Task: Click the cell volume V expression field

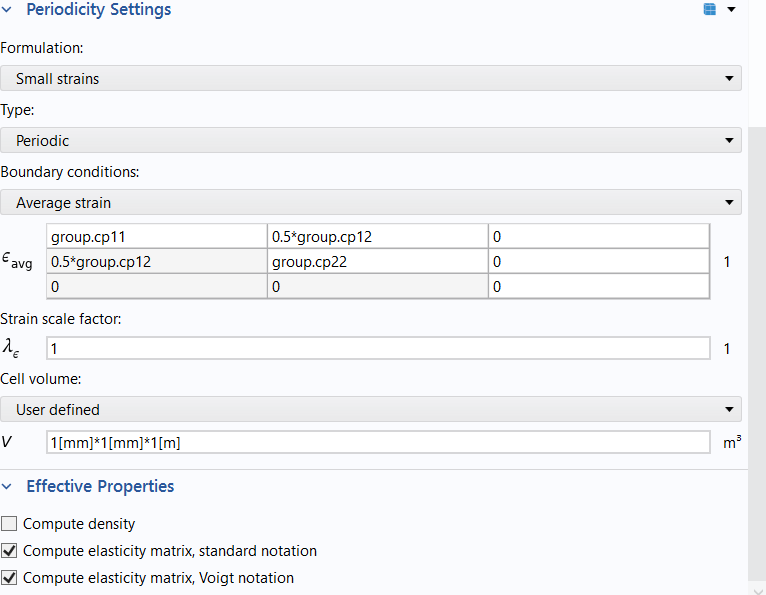Action: [x=378, y=442]
